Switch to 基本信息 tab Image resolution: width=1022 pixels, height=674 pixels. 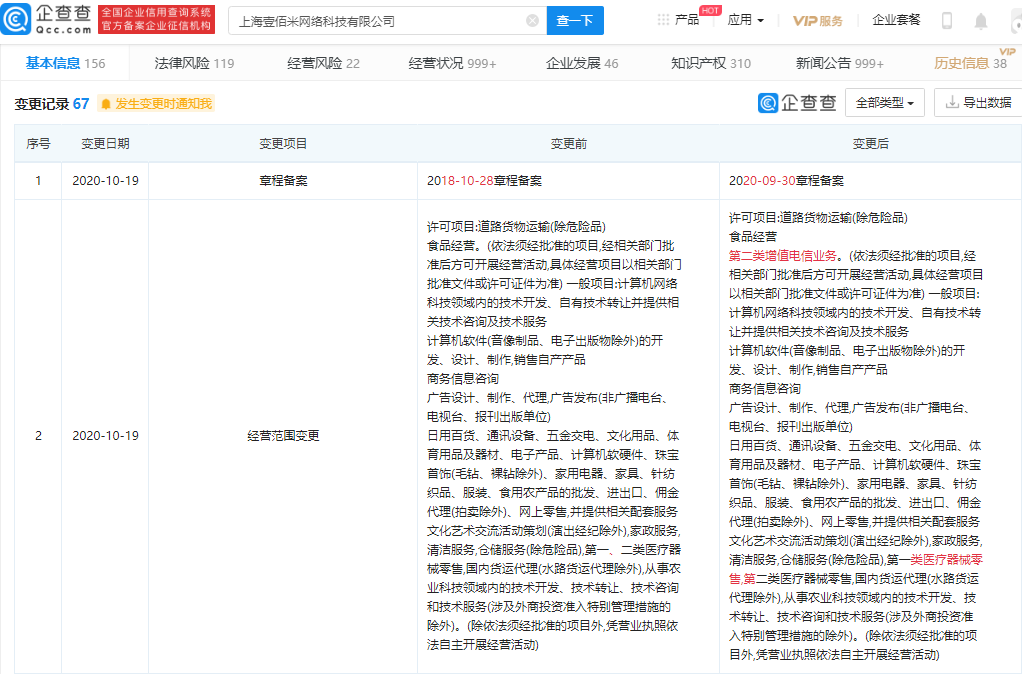[x=65, y=63]
